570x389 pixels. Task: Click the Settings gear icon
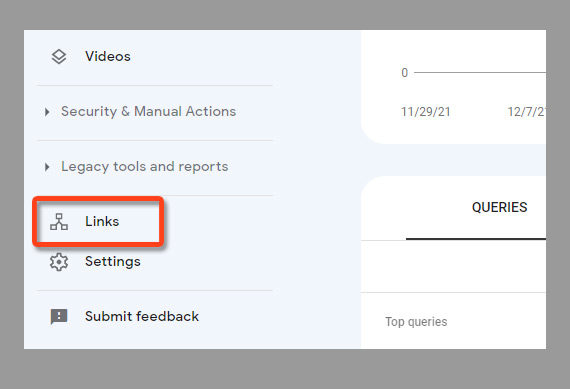tap(59, 262)
